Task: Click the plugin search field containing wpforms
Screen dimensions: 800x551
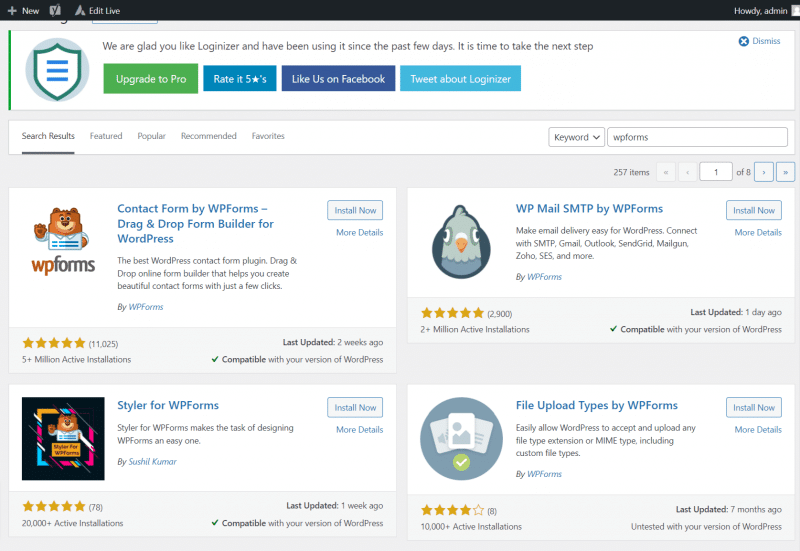Action: pyautogui.click(x=697, y=137)
